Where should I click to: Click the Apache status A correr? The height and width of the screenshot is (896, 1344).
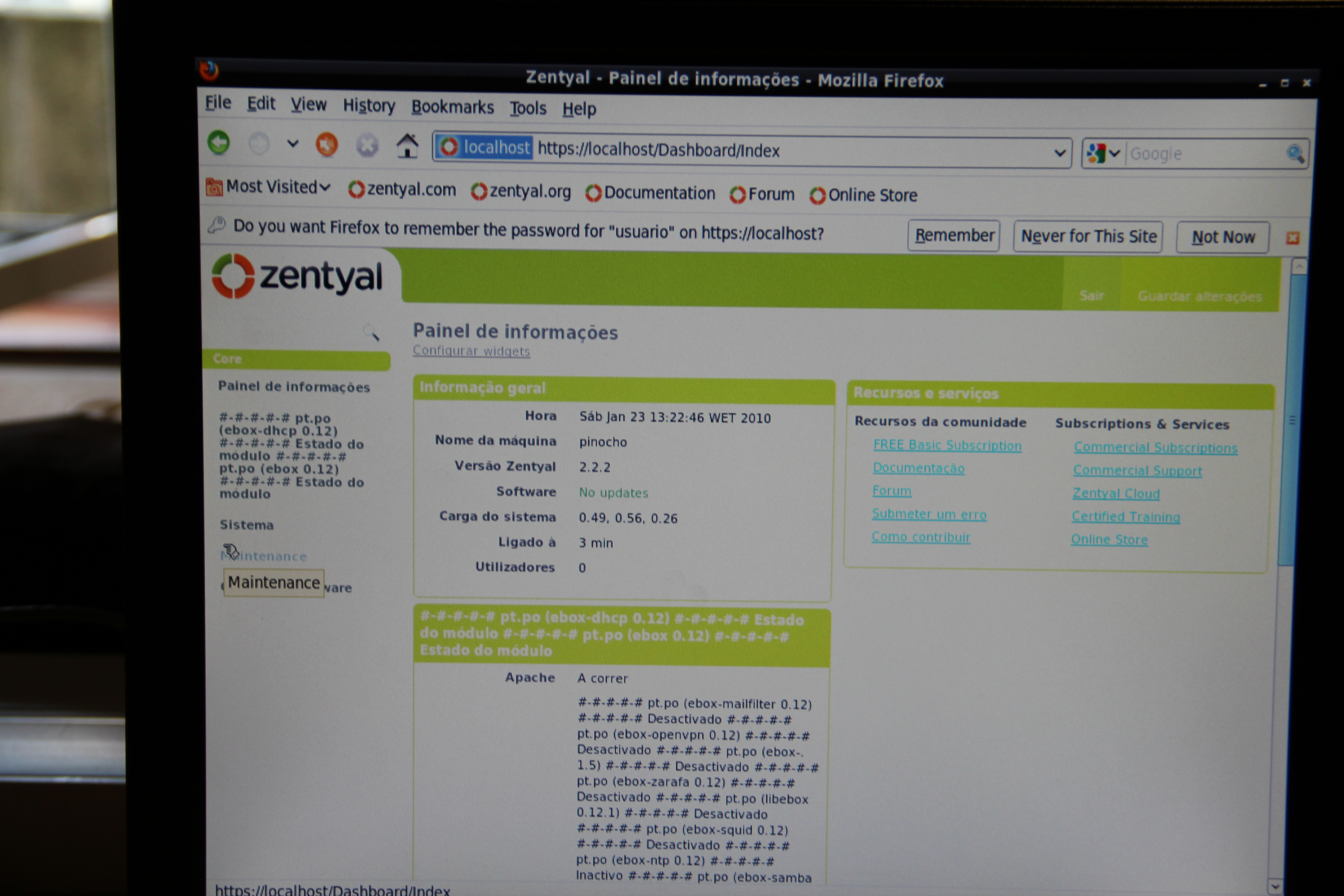pyautogui.click(x=602, y=678)
